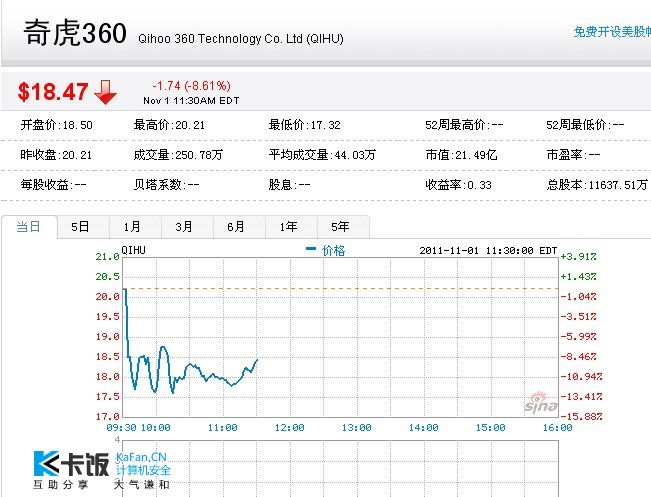
Task: Click the 最低价:17.32 value
Action: click(304, 125)
